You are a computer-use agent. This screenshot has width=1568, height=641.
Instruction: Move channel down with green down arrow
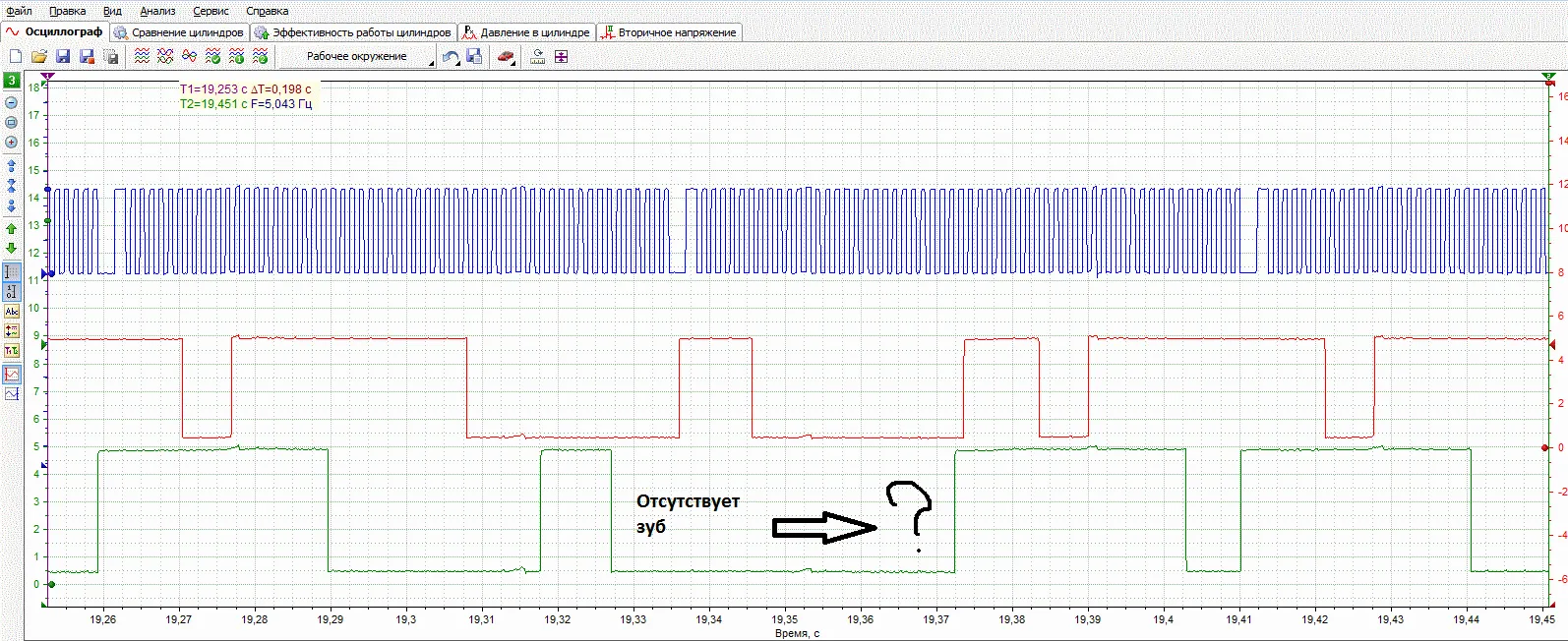[12, 248]
